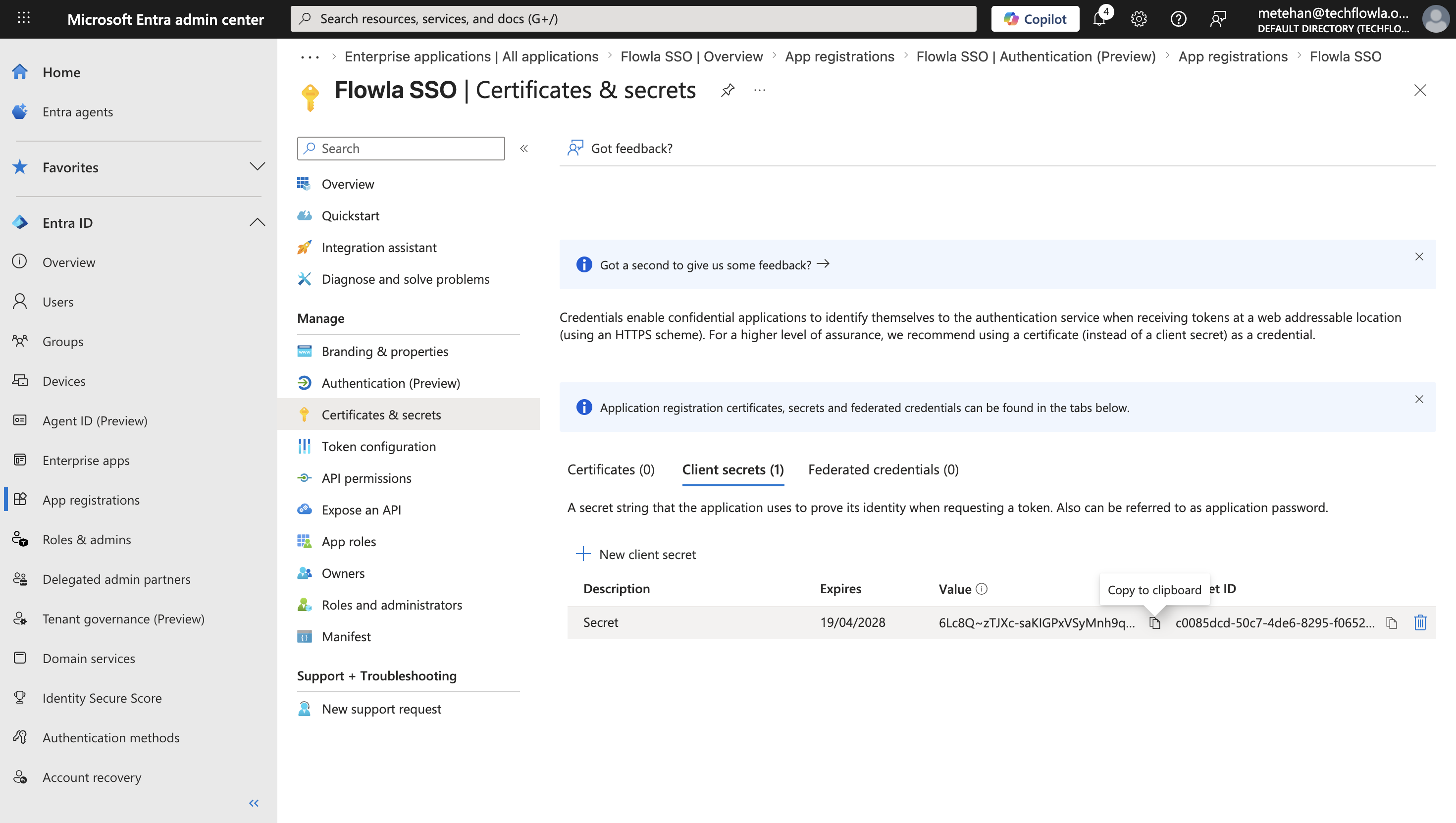1456x823 pixels.
Task: Switch to the Certificates (0) tab
Action: click(611, 469)
